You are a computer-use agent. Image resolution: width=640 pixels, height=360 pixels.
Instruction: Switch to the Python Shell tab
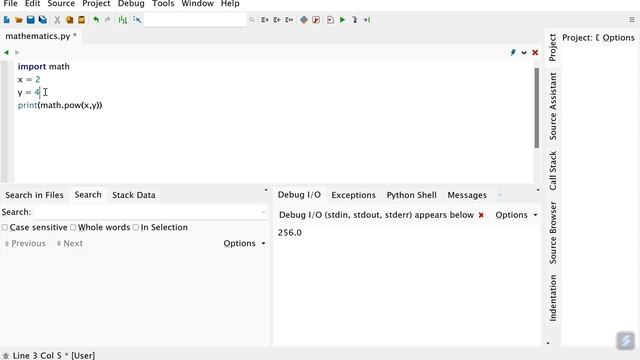[411, 195]
